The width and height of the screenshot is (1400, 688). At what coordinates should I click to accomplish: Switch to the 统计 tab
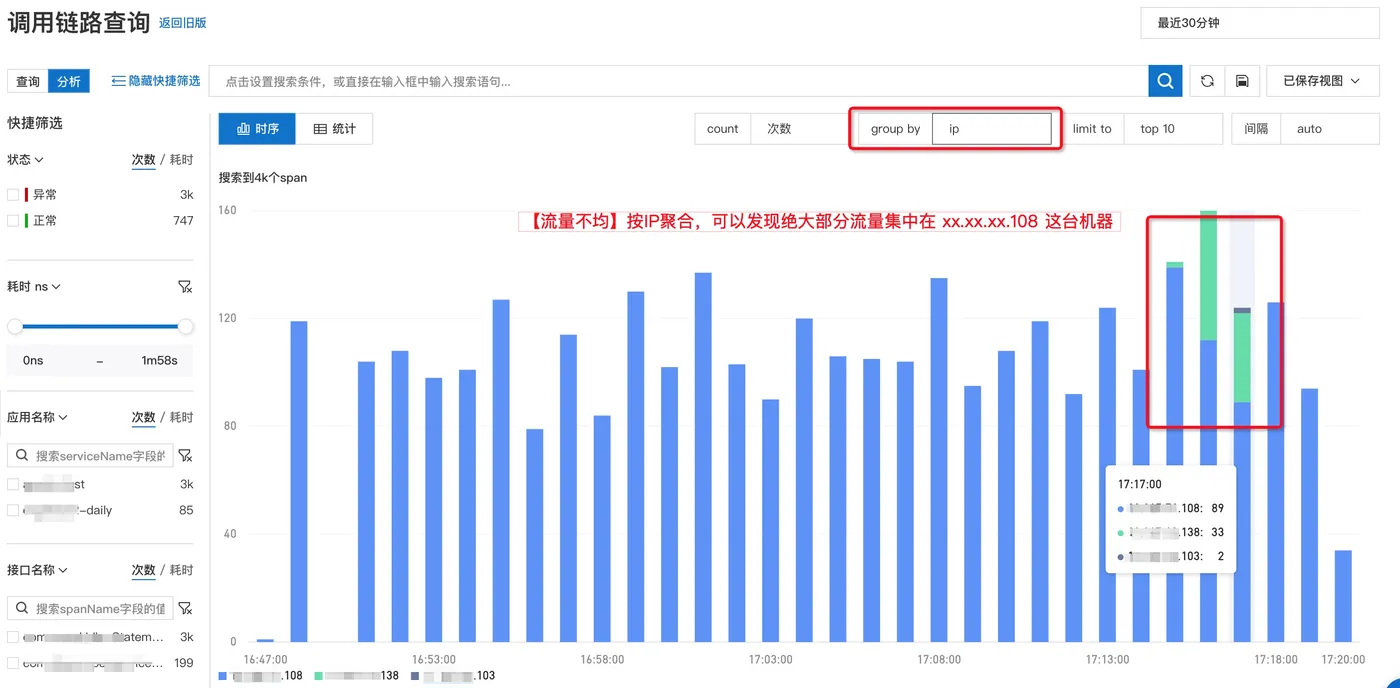[x=334, y=129]
